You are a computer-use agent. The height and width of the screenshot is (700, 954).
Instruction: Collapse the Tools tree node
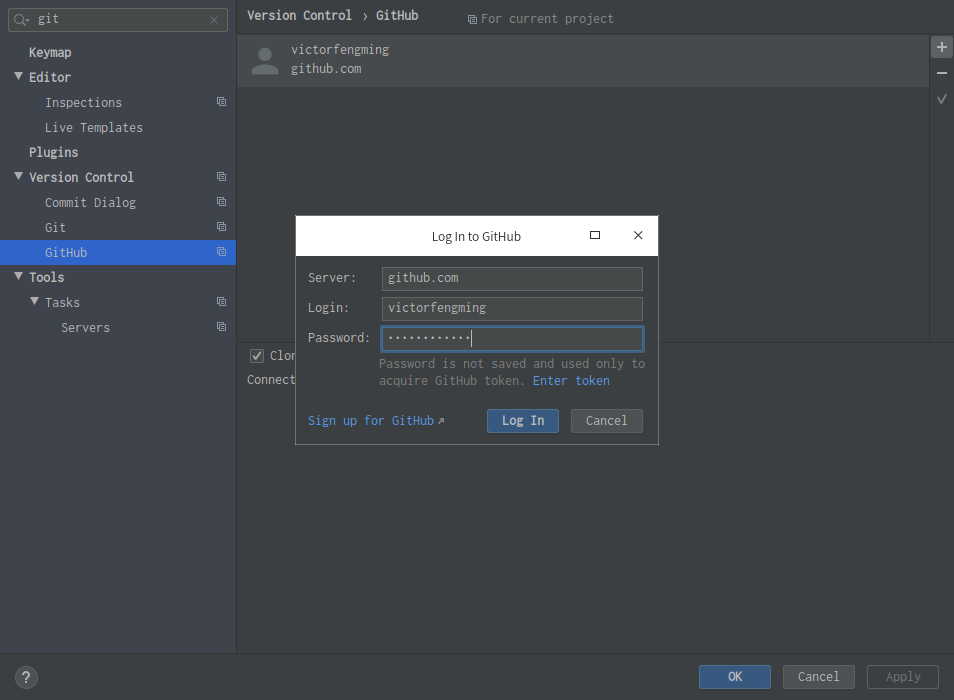[18, 277]
